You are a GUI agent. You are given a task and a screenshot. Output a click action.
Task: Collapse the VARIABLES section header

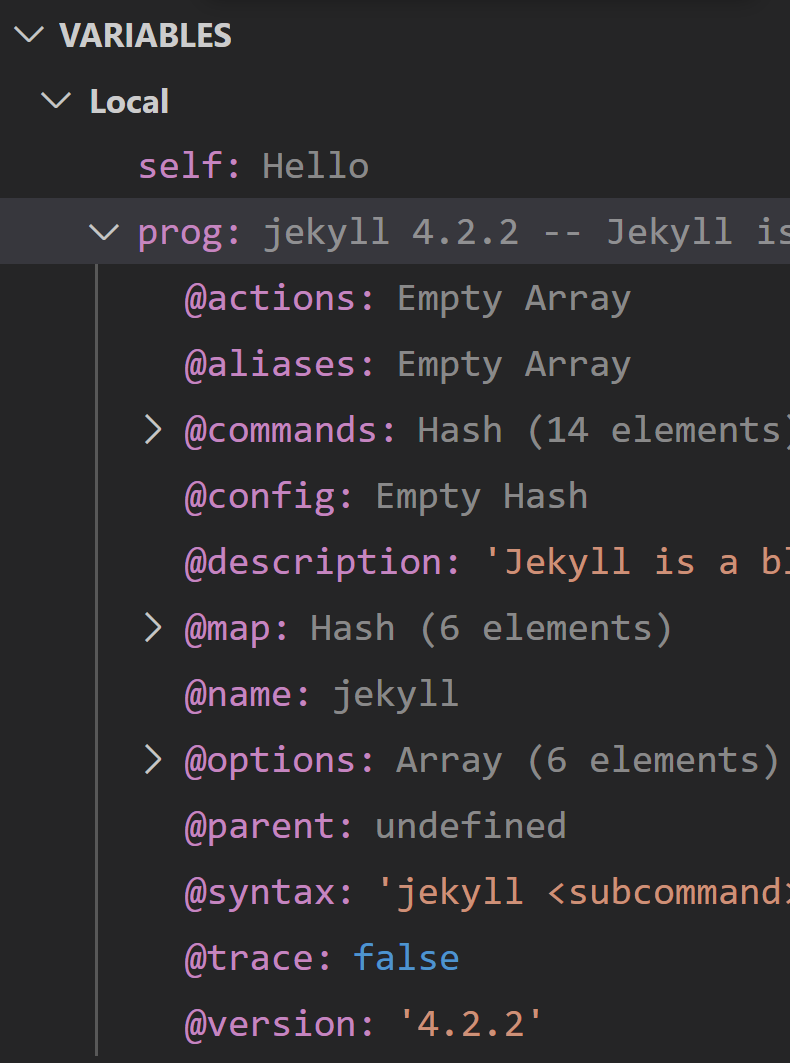[28, 36]
